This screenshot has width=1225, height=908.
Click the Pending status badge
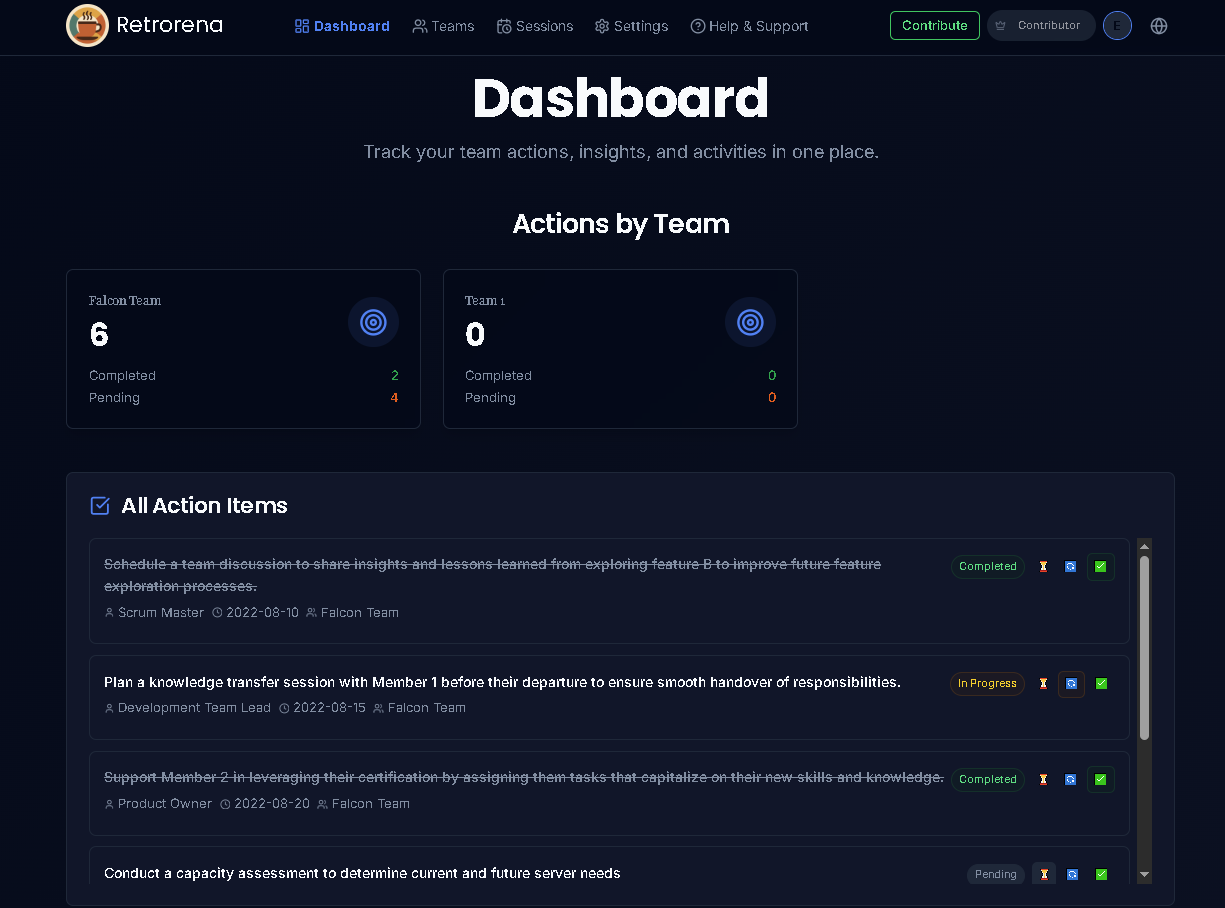[996, 874]
